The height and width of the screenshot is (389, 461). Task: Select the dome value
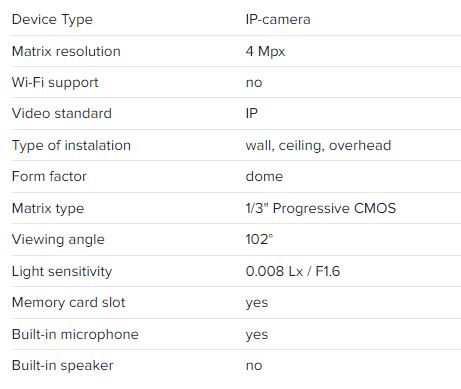coord(264,176)
